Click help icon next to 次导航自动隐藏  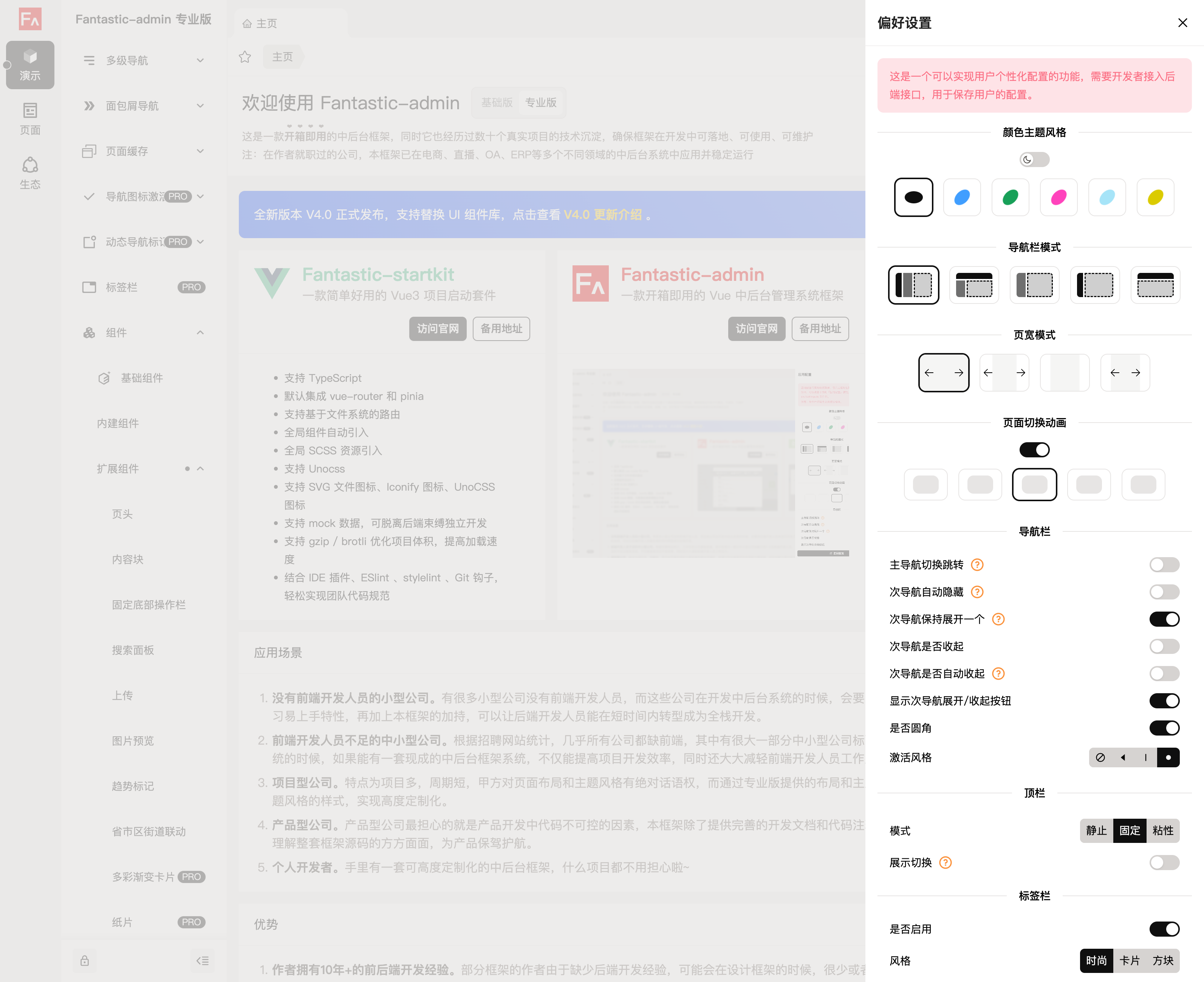[977, 592]
